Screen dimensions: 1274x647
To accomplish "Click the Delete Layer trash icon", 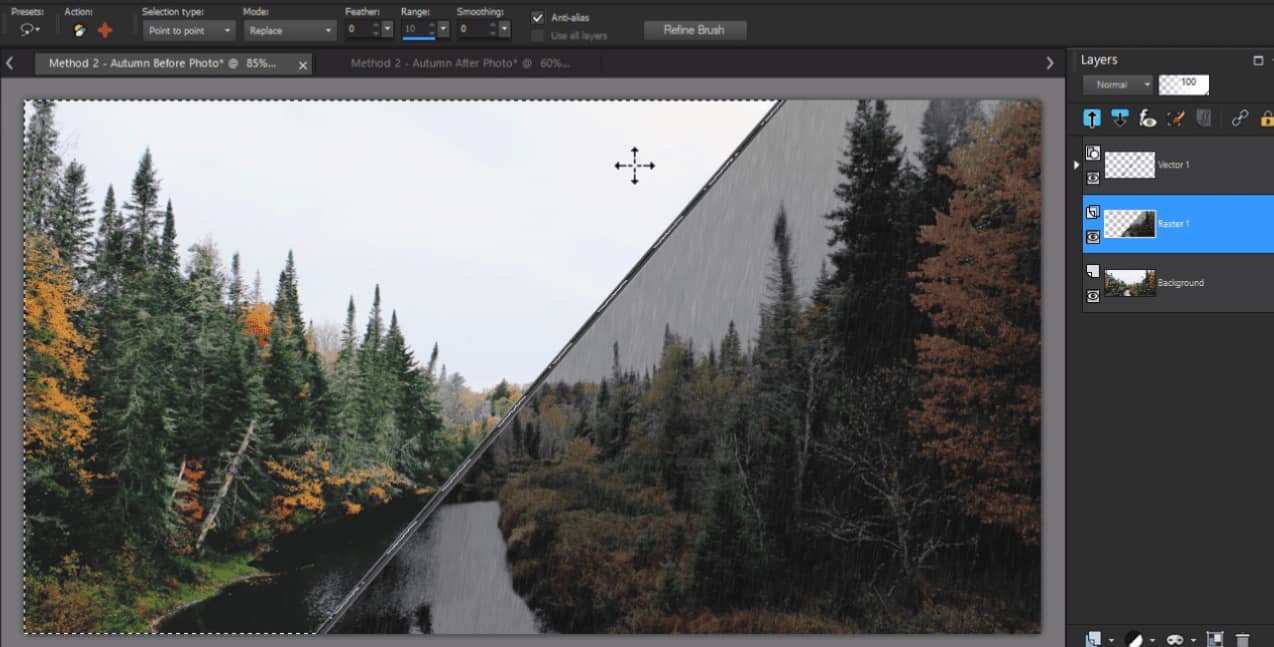I will pos(1243,638).
